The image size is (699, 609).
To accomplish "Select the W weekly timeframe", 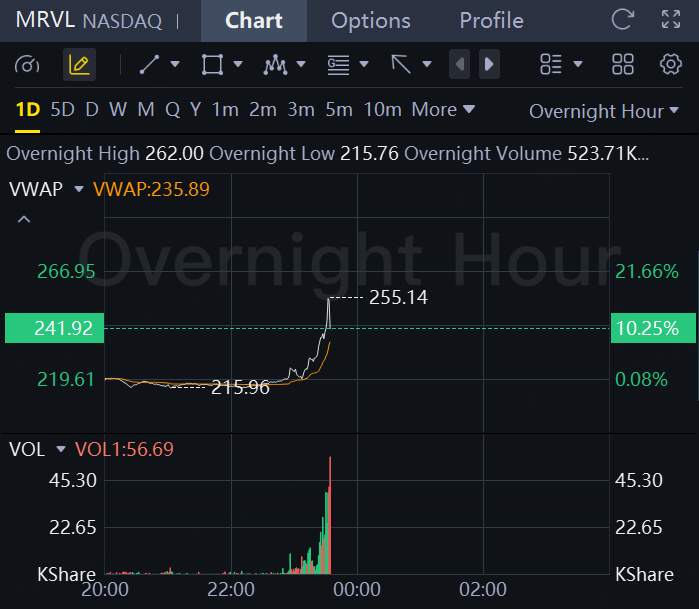I will coord(118,110).
